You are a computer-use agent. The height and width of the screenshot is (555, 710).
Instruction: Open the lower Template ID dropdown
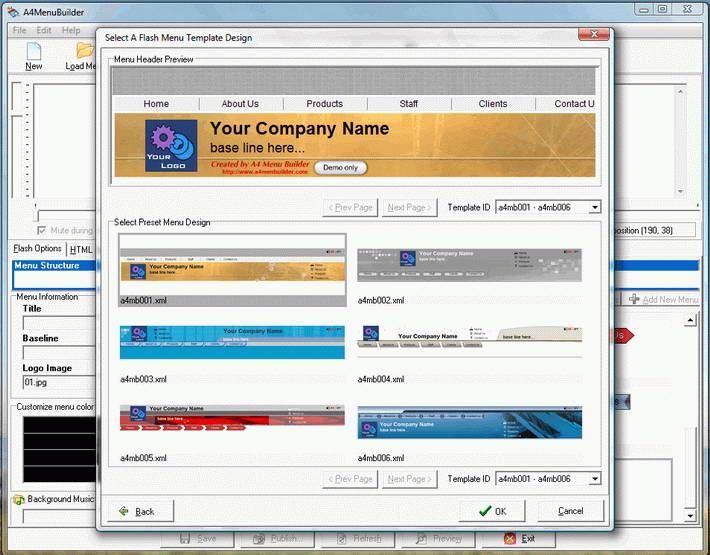[x=595, y=478]
